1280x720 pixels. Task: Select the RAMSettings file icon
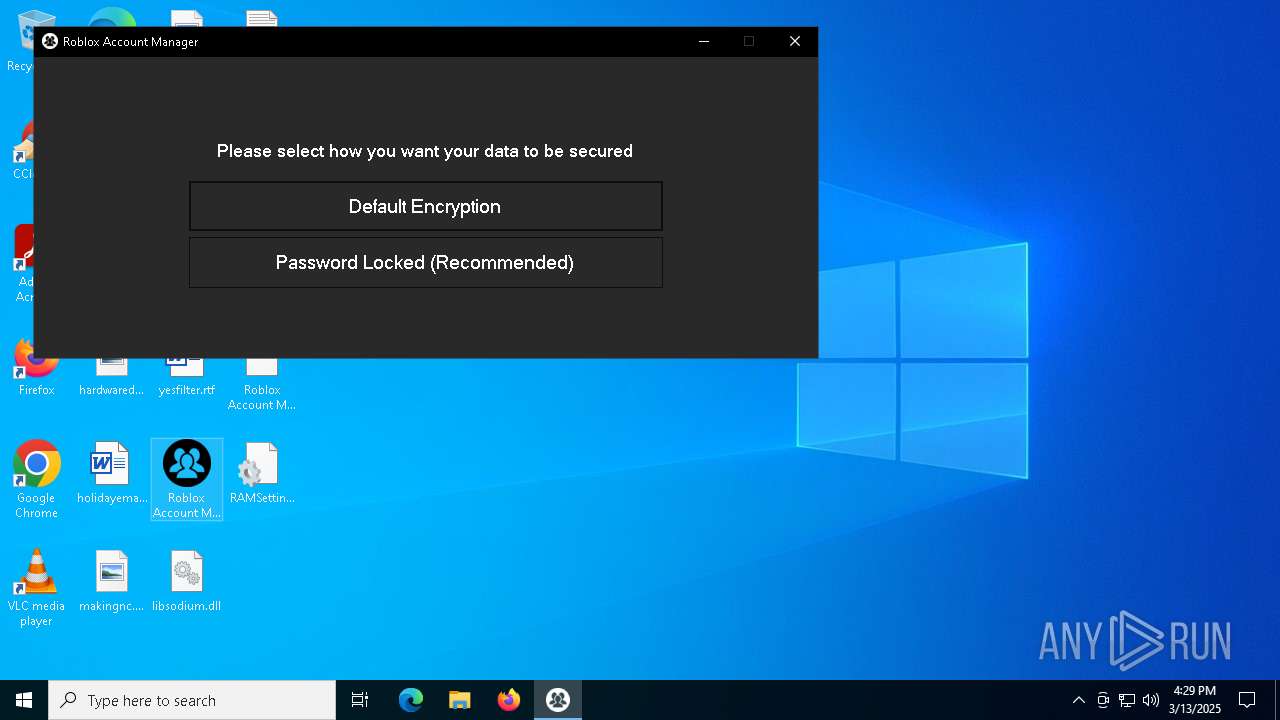[262, 473]
